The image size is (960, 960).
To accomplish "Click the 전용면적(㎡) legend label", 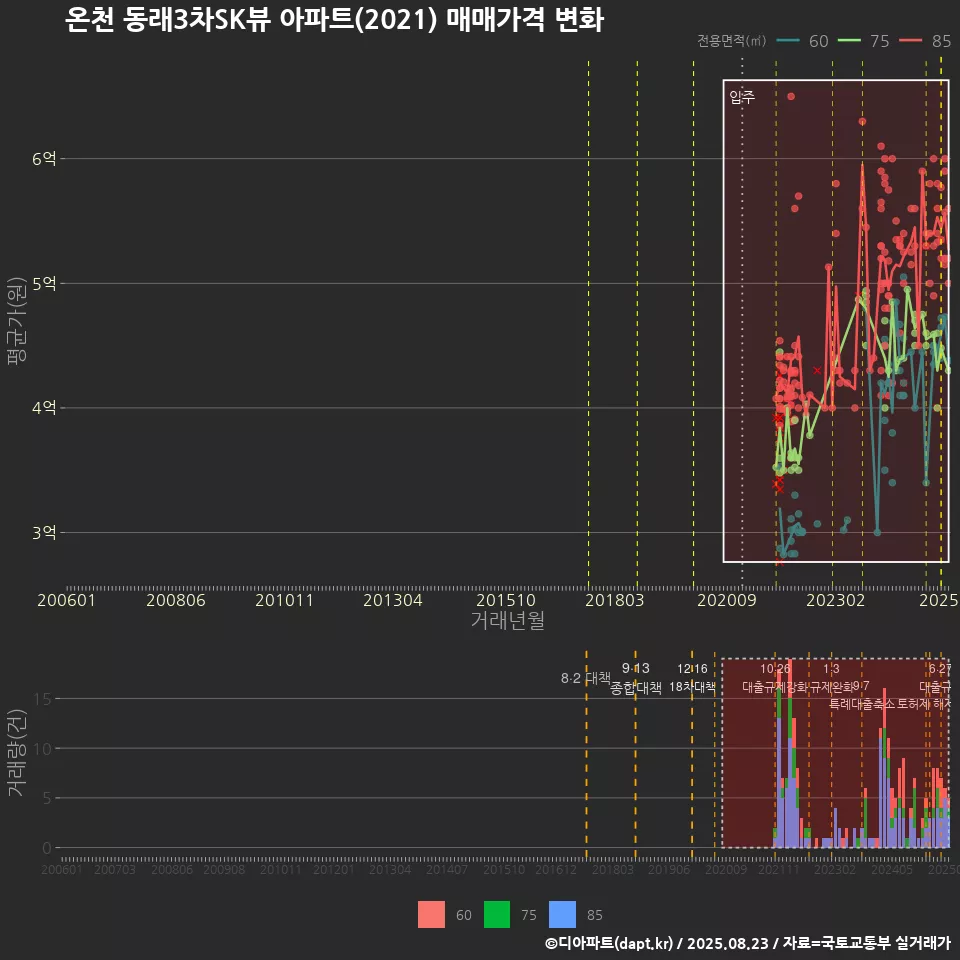I will click(x=732, y=41).
